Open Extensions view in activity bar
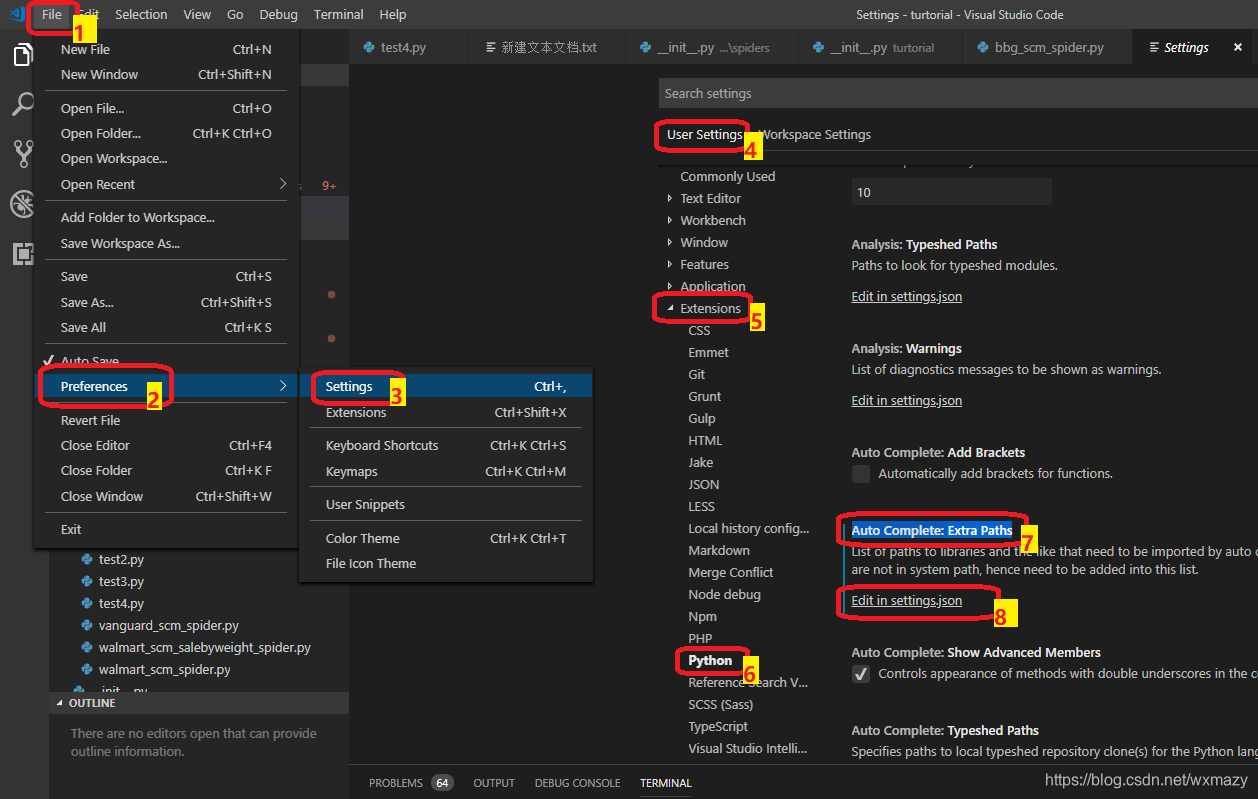 click(x=23, y=254)
